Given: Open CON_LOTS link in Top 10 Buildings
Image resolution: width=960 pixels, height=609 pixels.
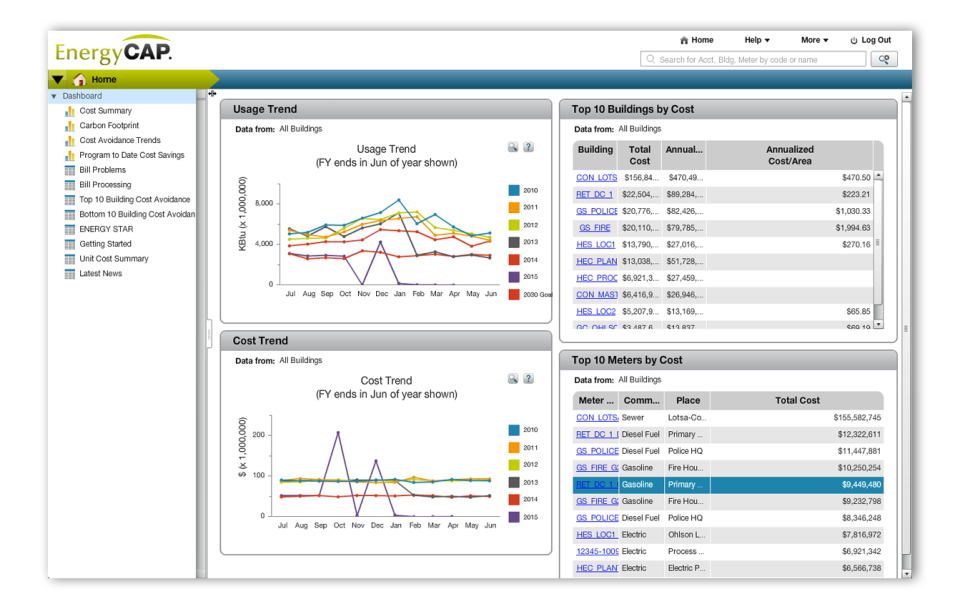Looking at the screenshot, I should 596,177.
